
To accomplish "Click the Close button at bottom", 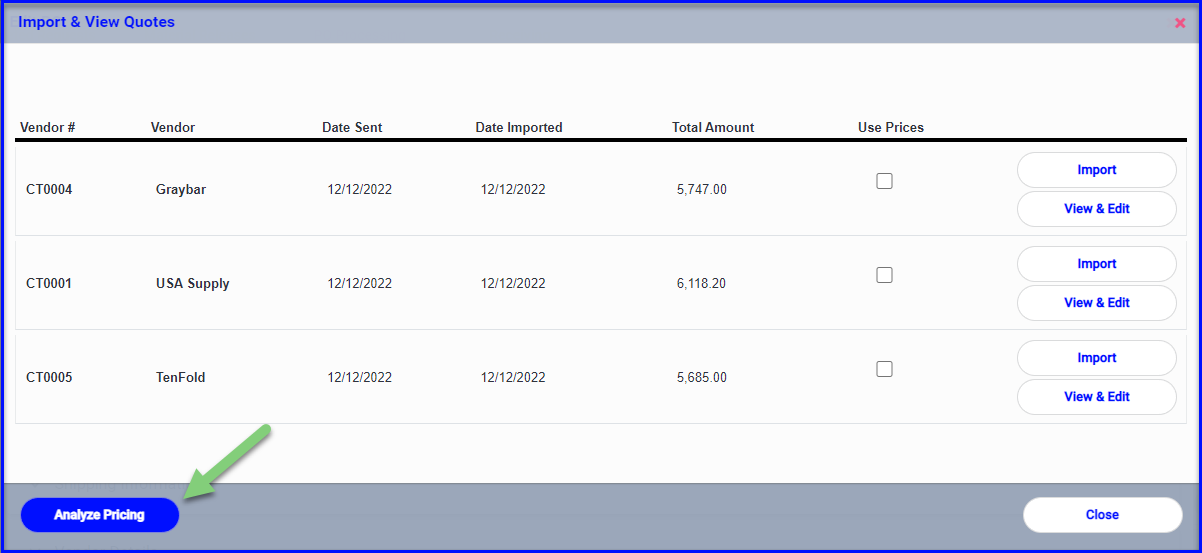I will point(1102,515).
